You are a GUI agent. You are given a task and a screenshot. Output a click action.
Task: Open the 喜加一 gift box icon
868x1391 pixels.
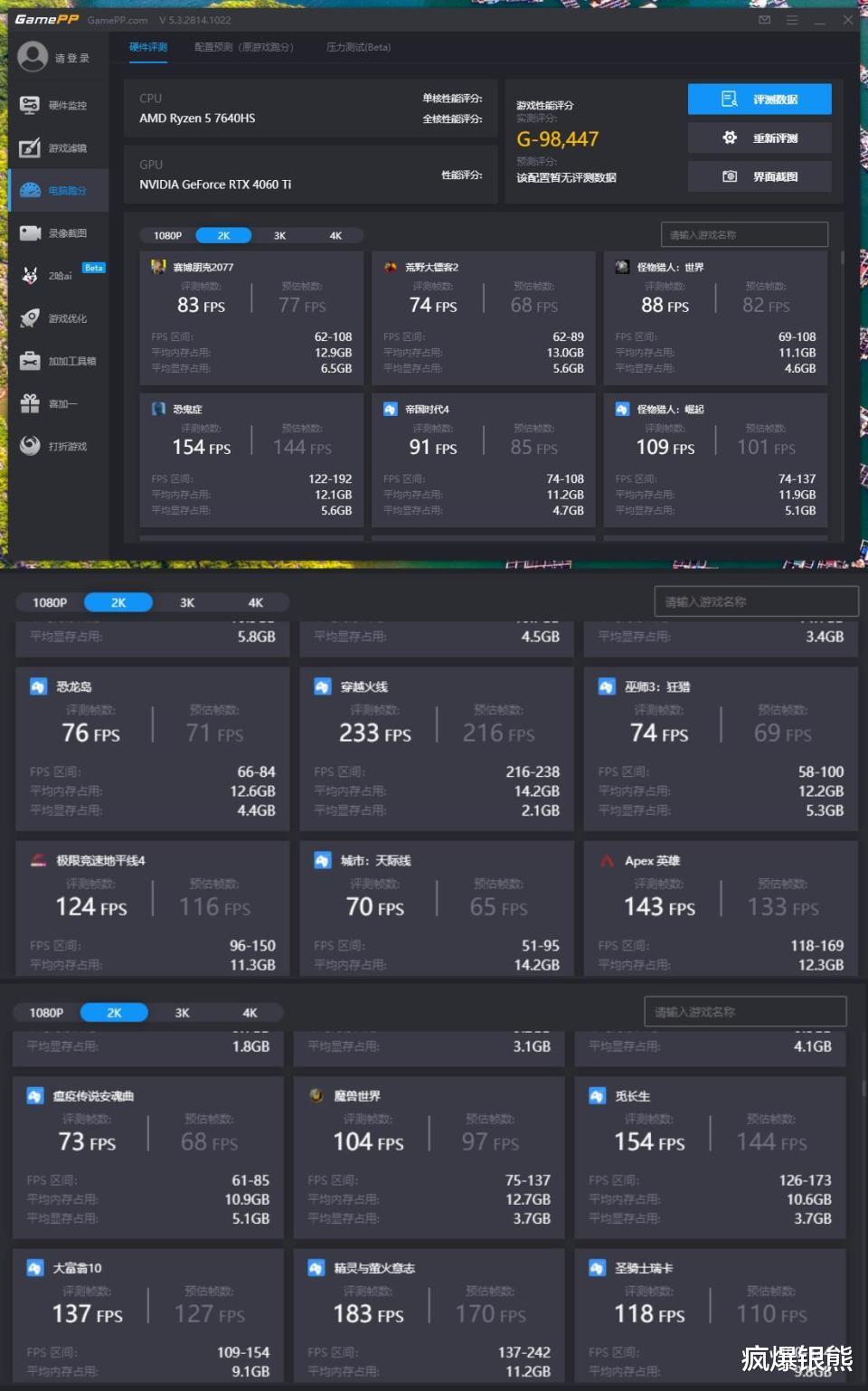(x=30, y=403)
